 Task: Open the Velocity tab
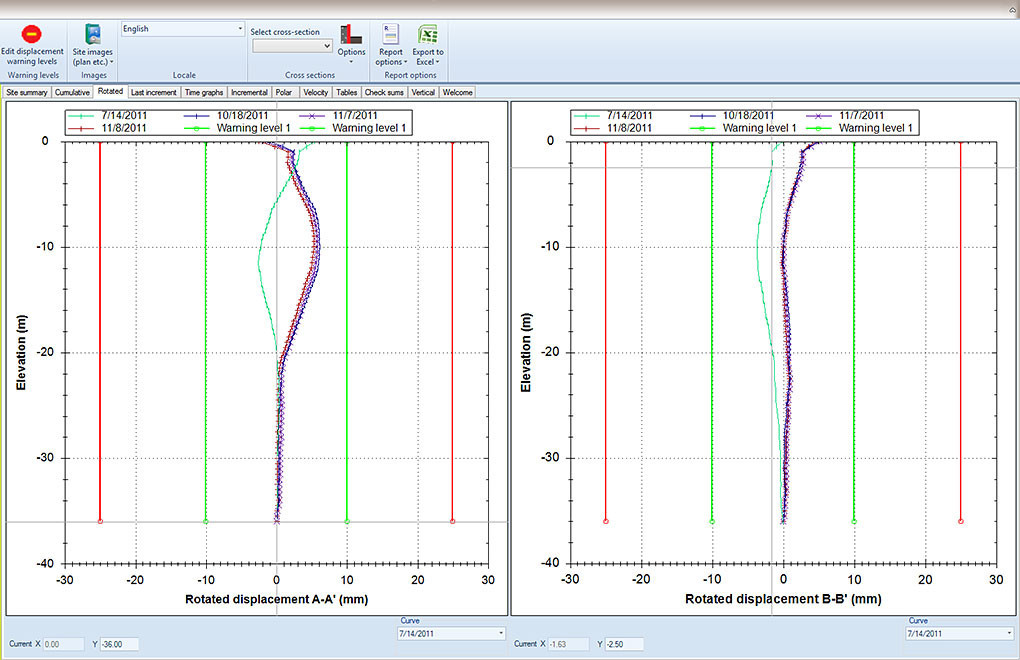tap(316, 92)
